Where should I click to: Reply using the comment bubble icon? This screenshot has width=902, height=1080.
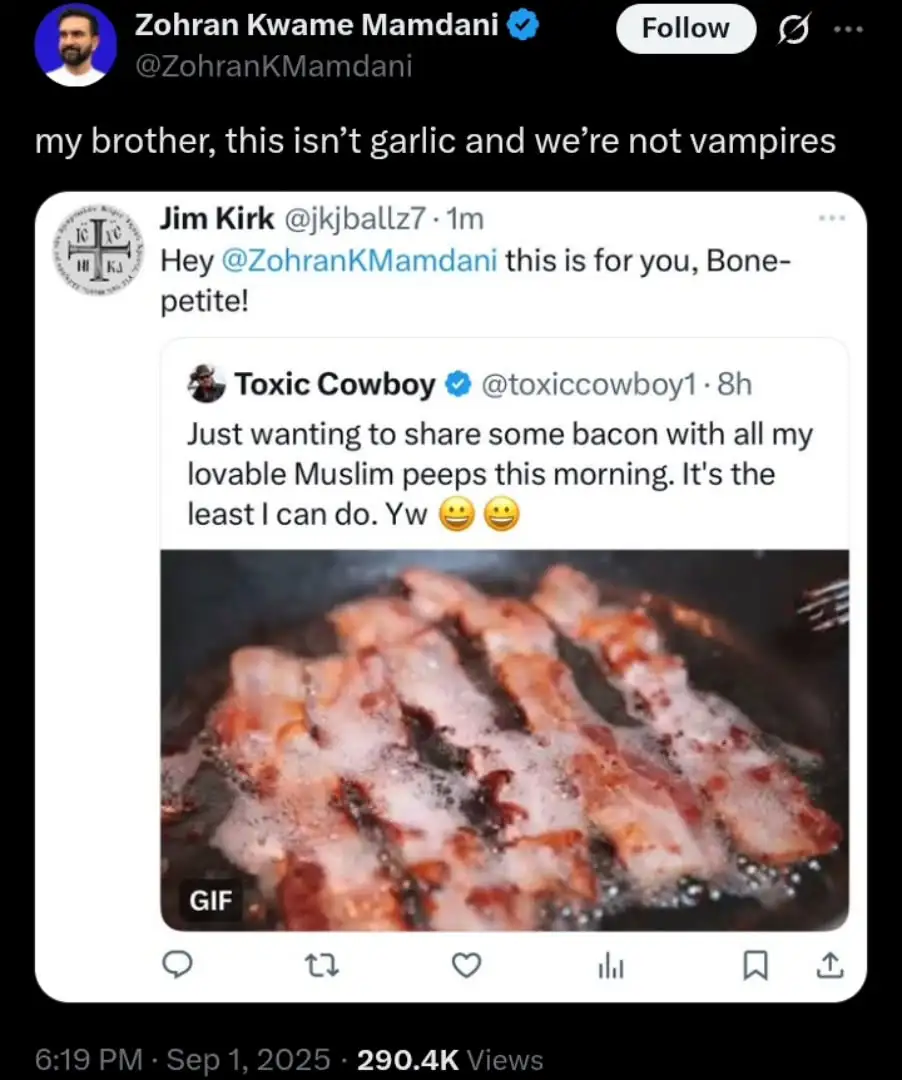point(177,964)
